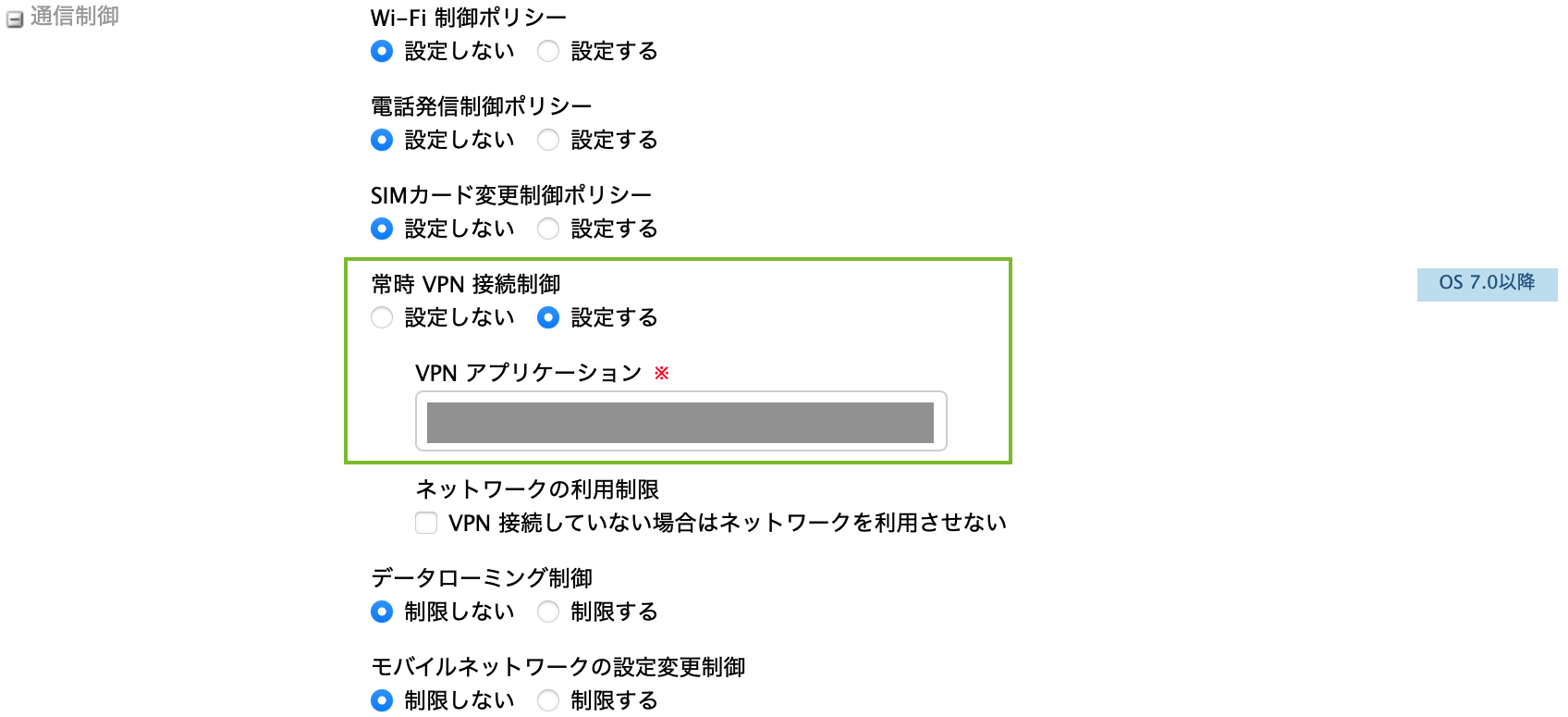Click the 常時 VPN 接続制御 heading
The image size is (1568, 717).
point(466,284)
